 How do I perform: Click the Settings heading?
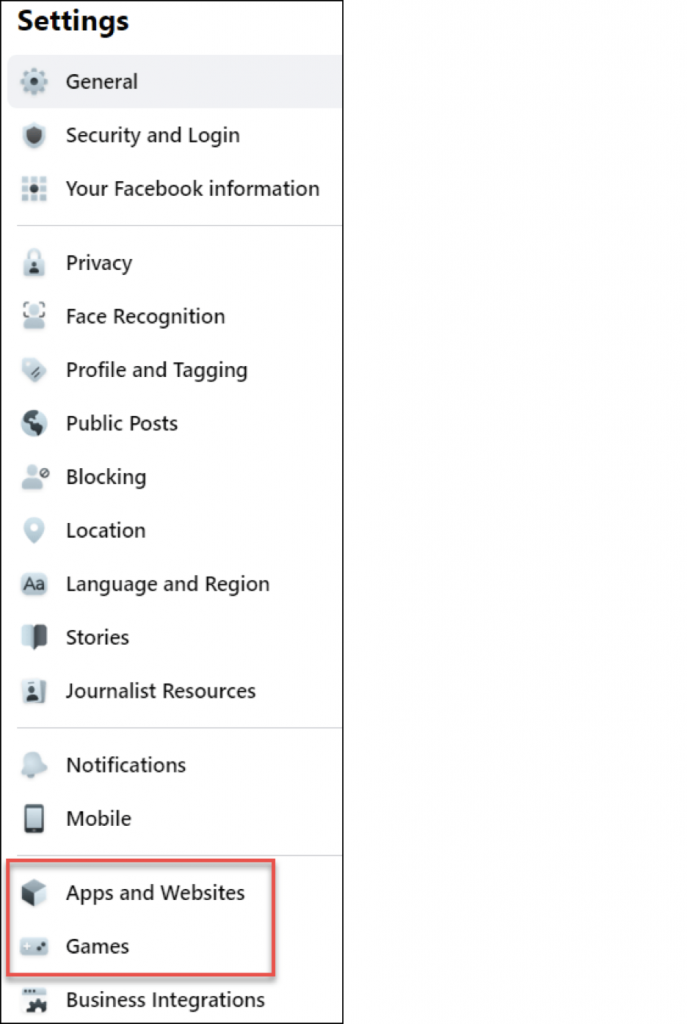[73, 21]
